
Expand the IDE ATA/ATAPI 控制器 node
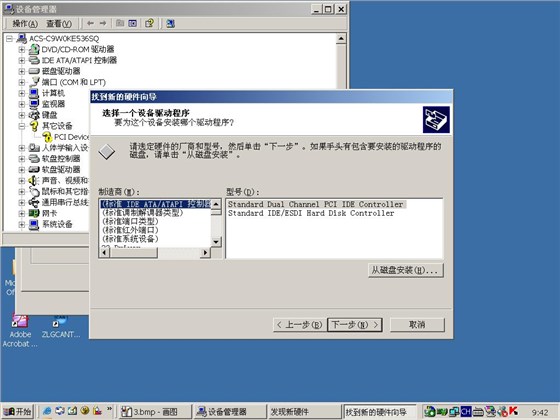pyautogui.click(x=22, y=60)
